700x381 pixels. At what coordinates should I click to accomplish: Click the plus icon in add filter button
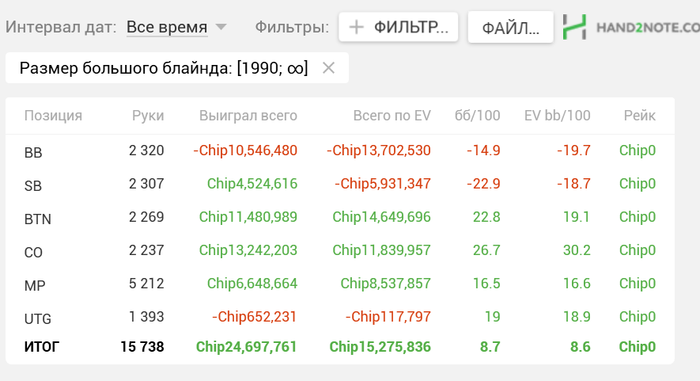click(x=356, y=28)
